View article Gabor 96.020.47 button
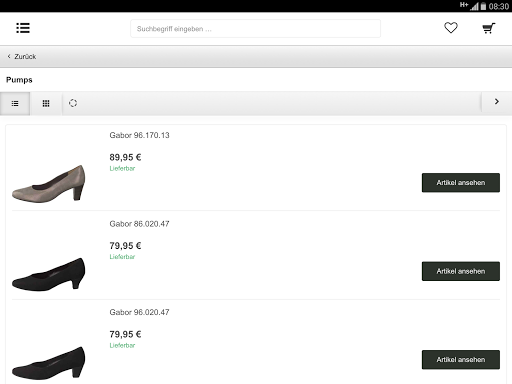Screen dimensions: 512x384 pos(461,360)
